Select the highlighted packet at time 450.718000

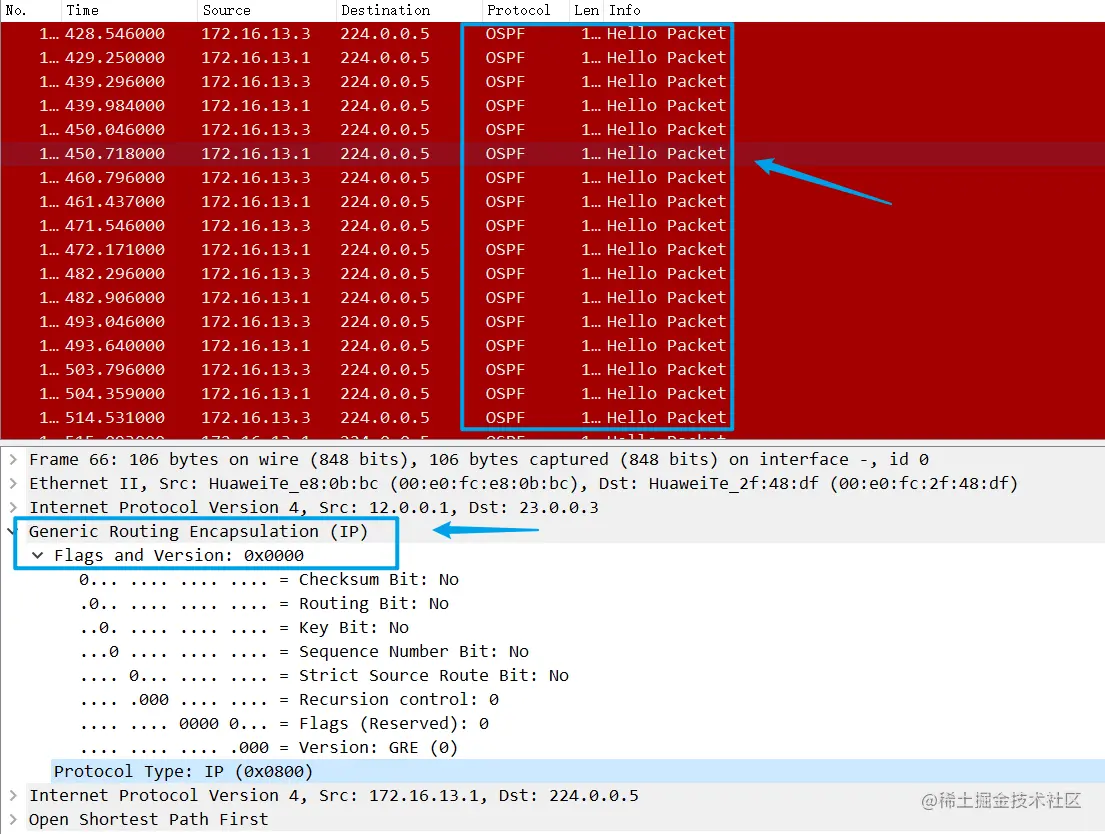point(552,154)
